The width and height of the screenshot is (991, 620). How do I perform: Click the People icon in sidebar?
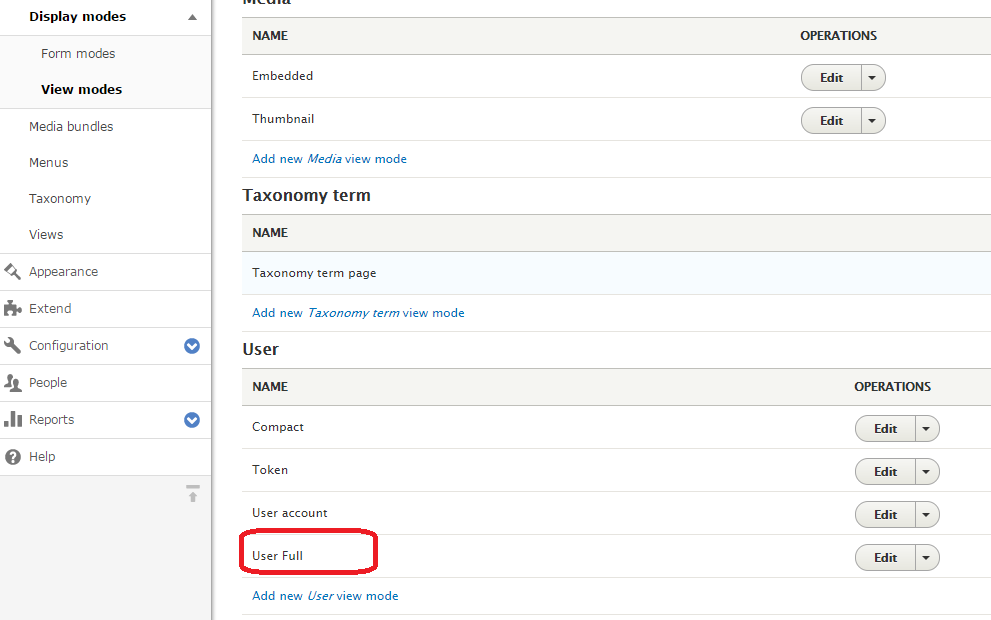13,382
